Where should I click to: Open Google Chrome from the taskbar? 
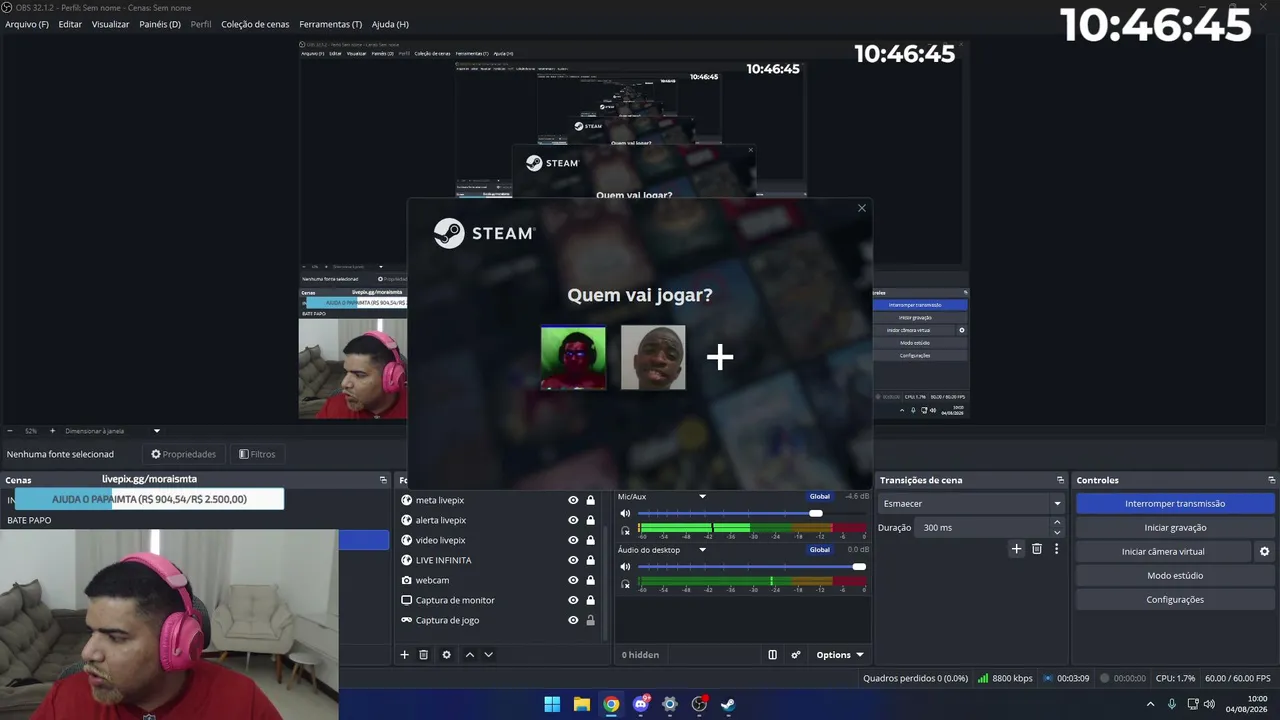pos(611,704)
